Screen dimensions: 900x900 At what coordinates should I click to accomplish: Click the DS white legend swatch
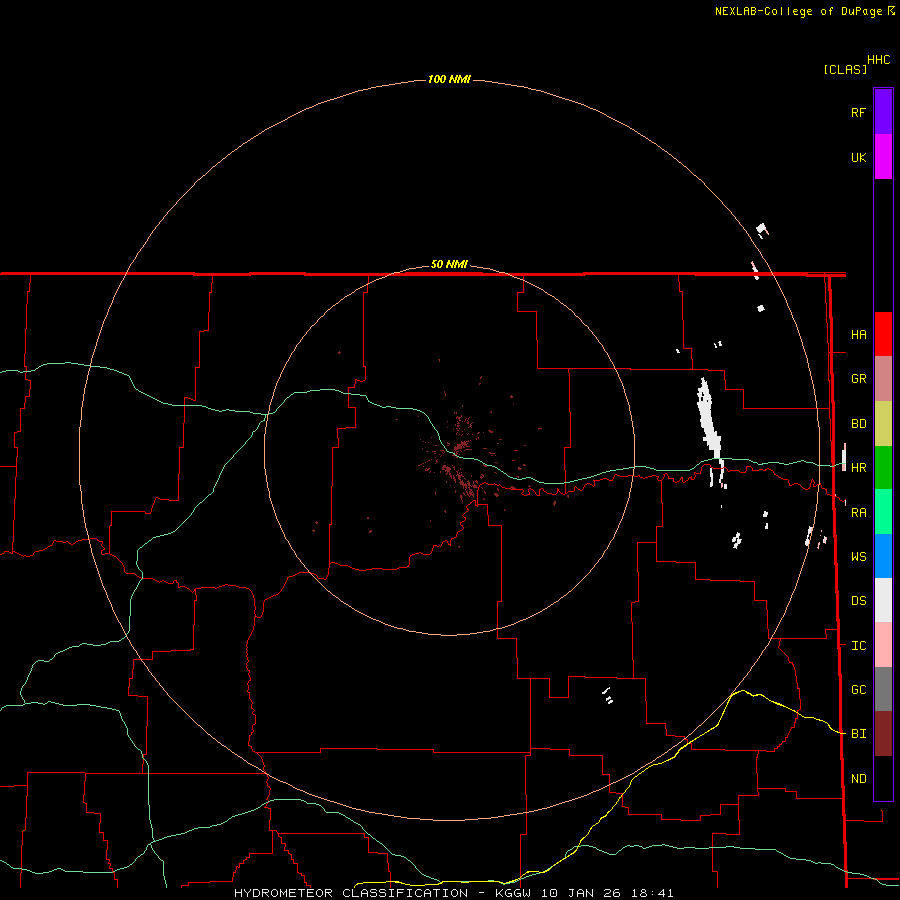(883, 600)
